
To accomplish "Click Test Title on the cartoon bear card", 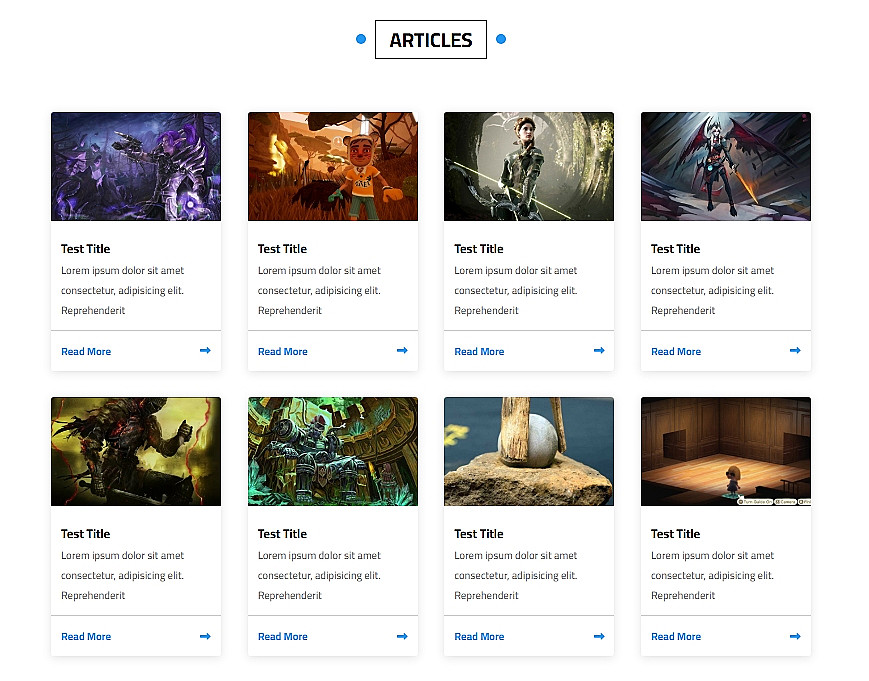I will pyautogui.click(x=282, y=249).
